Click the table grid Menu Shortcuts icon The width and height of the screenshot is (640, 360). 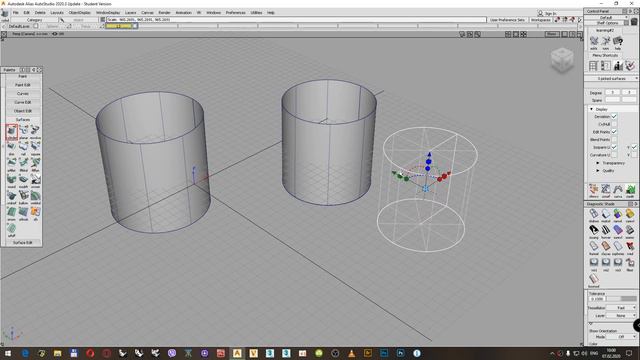click(593, 66)
